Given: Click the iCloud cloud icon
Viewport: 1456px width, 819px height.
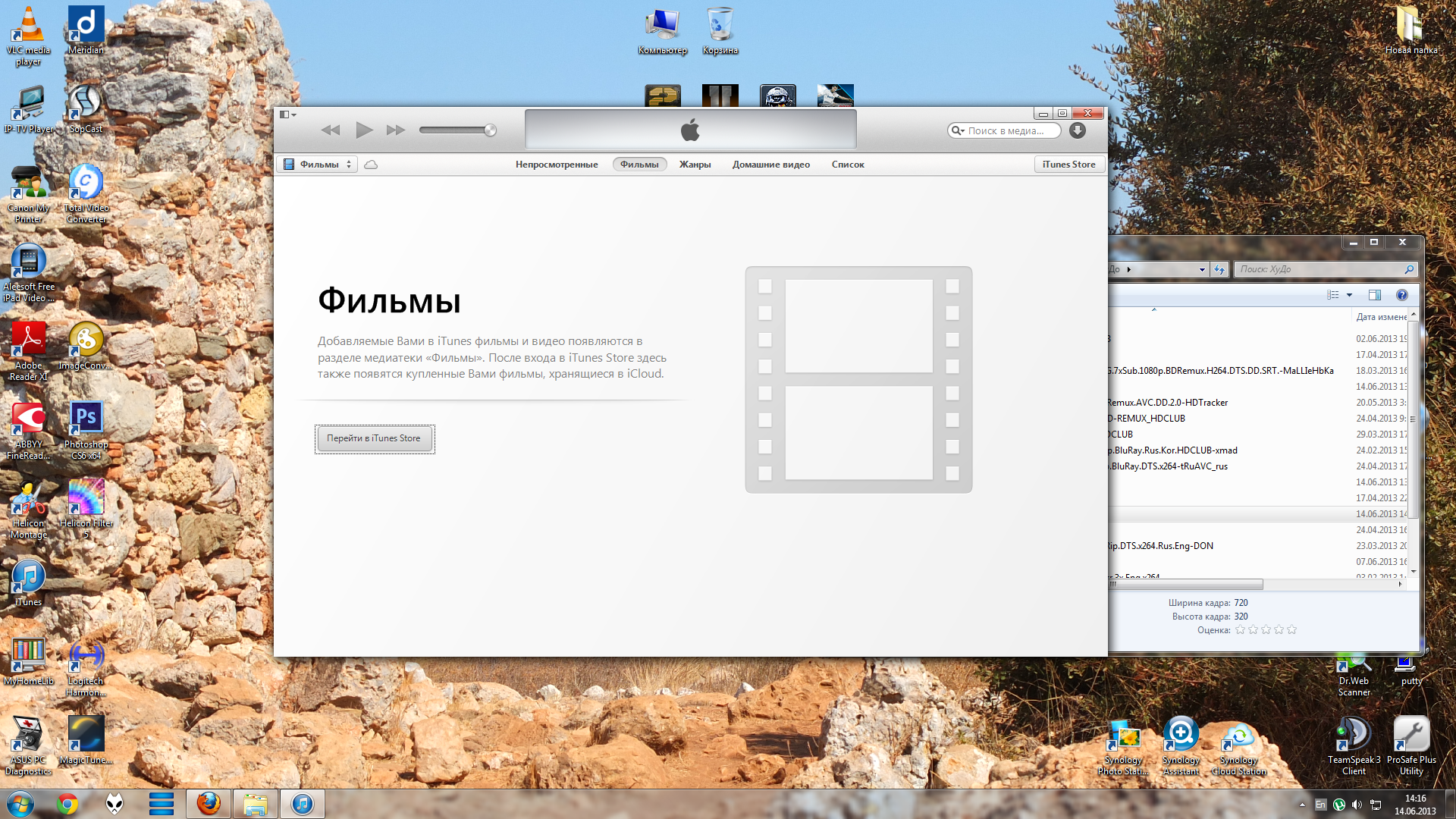Looking at the screenshot, I should coord(371,165).
